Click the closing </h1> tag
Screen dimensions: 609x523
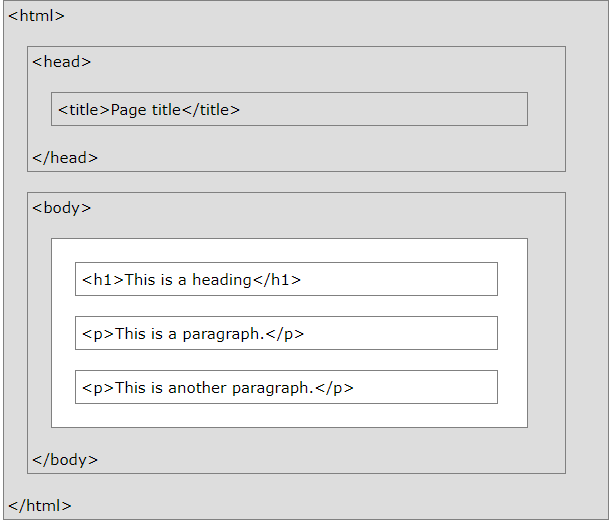277,280
